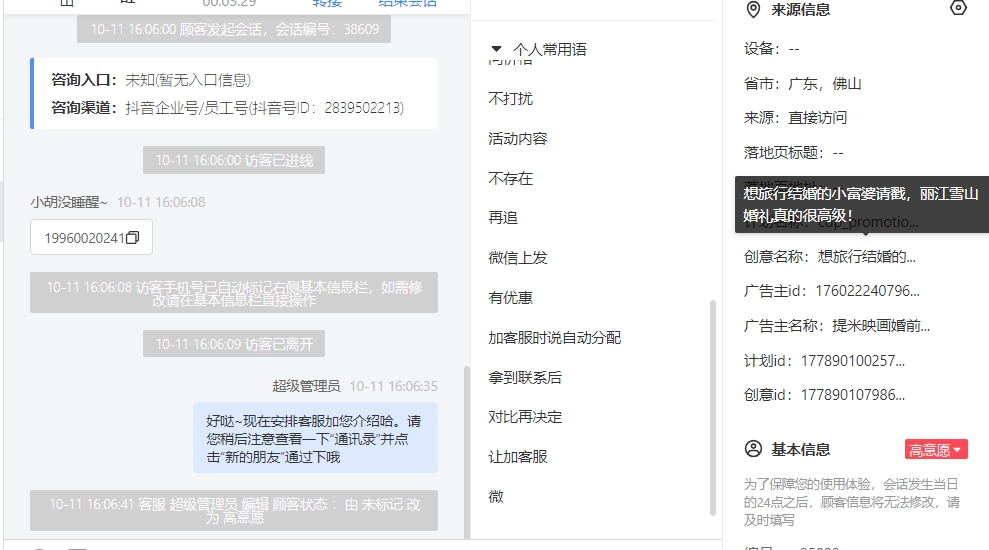Click the 创意名称 field value

tap(867, 256)
